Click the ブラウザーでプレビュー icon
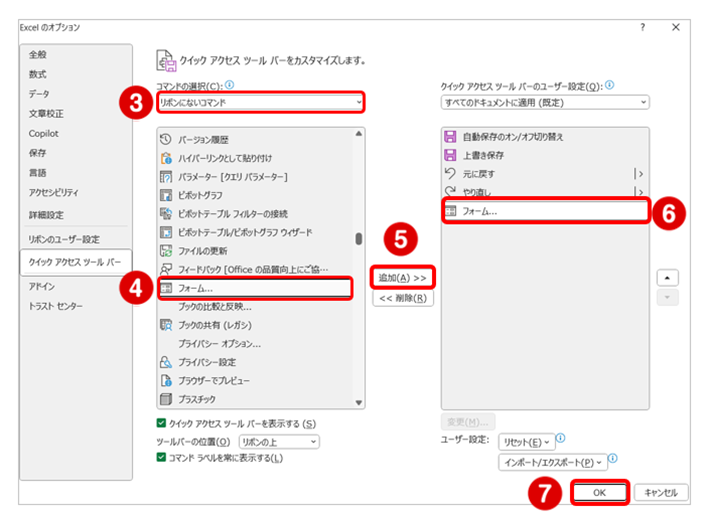Viewport: 710px width, 513px height. click(x=166, y=381)
